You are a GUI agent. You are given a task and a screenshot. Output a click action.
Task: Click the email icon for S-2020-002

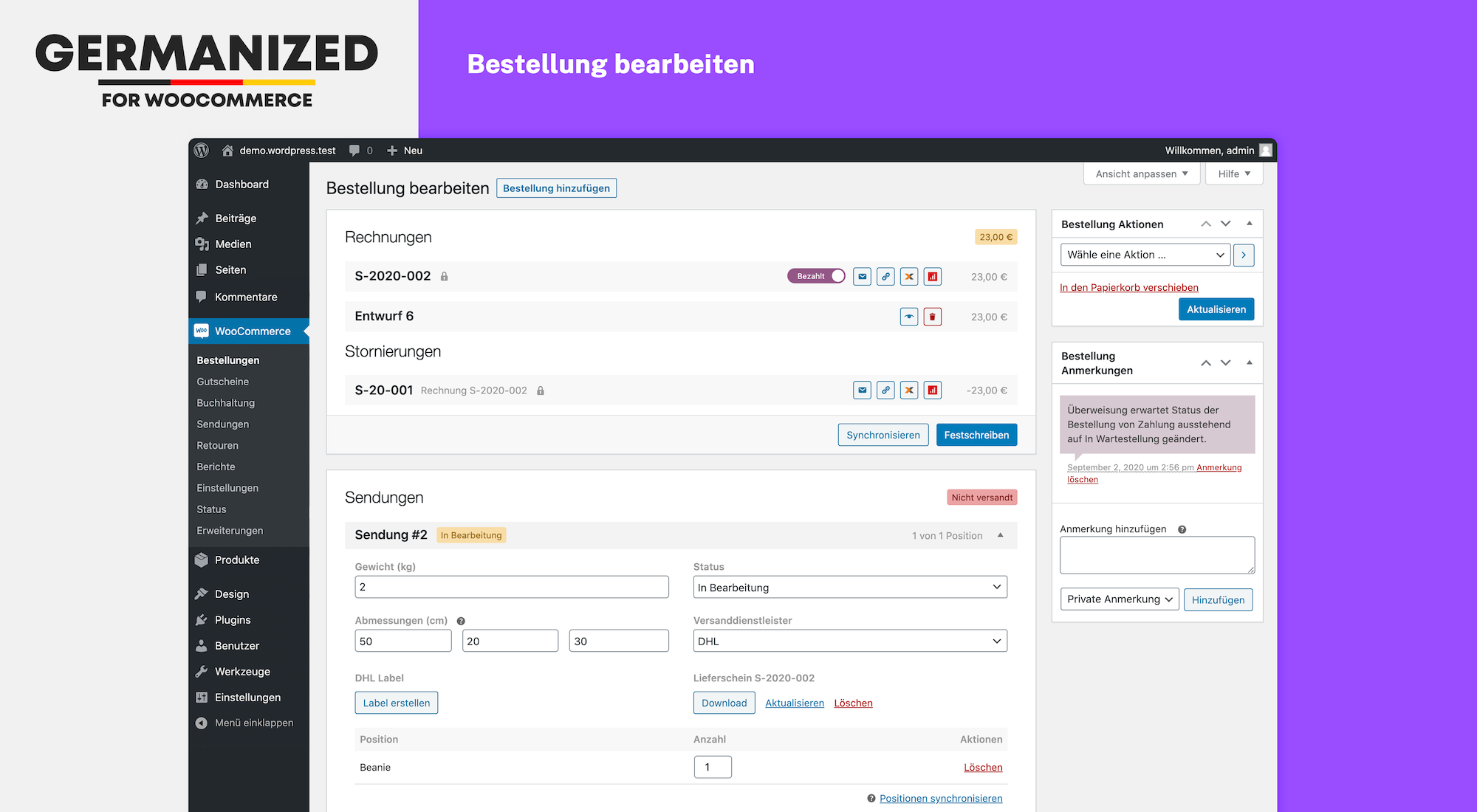click(862, 277)
